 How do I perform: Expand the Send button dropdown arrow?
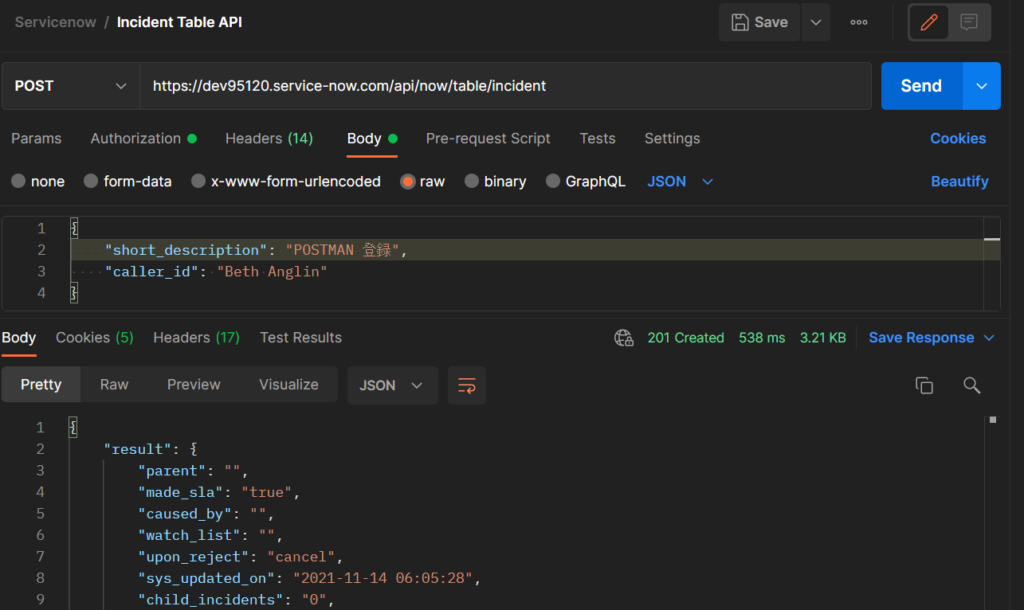(981, 86)
